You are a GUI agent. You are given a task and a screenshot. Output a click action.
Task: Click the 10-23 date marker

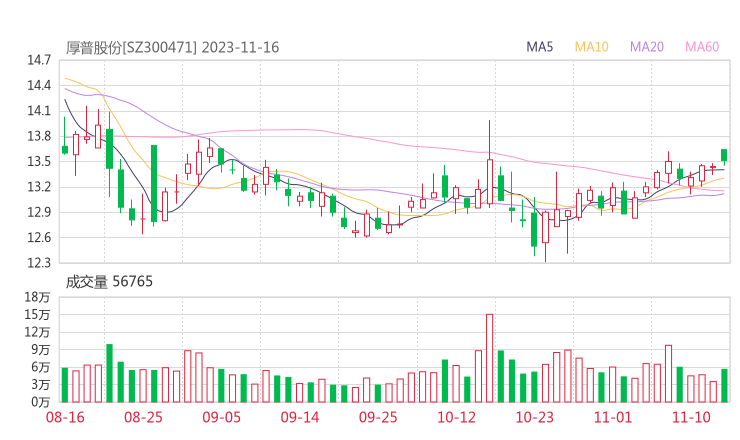click(534, 416)
